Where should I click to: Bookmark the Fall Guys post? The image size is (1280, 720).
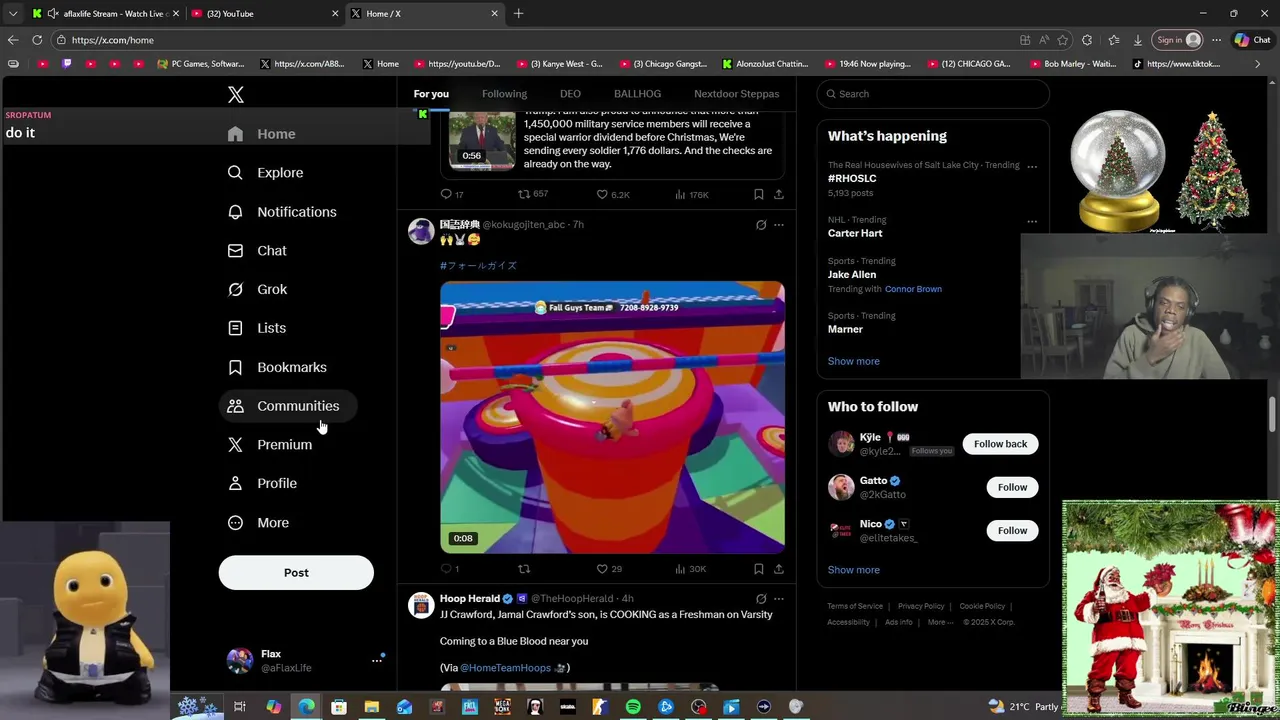coord(758,569)
